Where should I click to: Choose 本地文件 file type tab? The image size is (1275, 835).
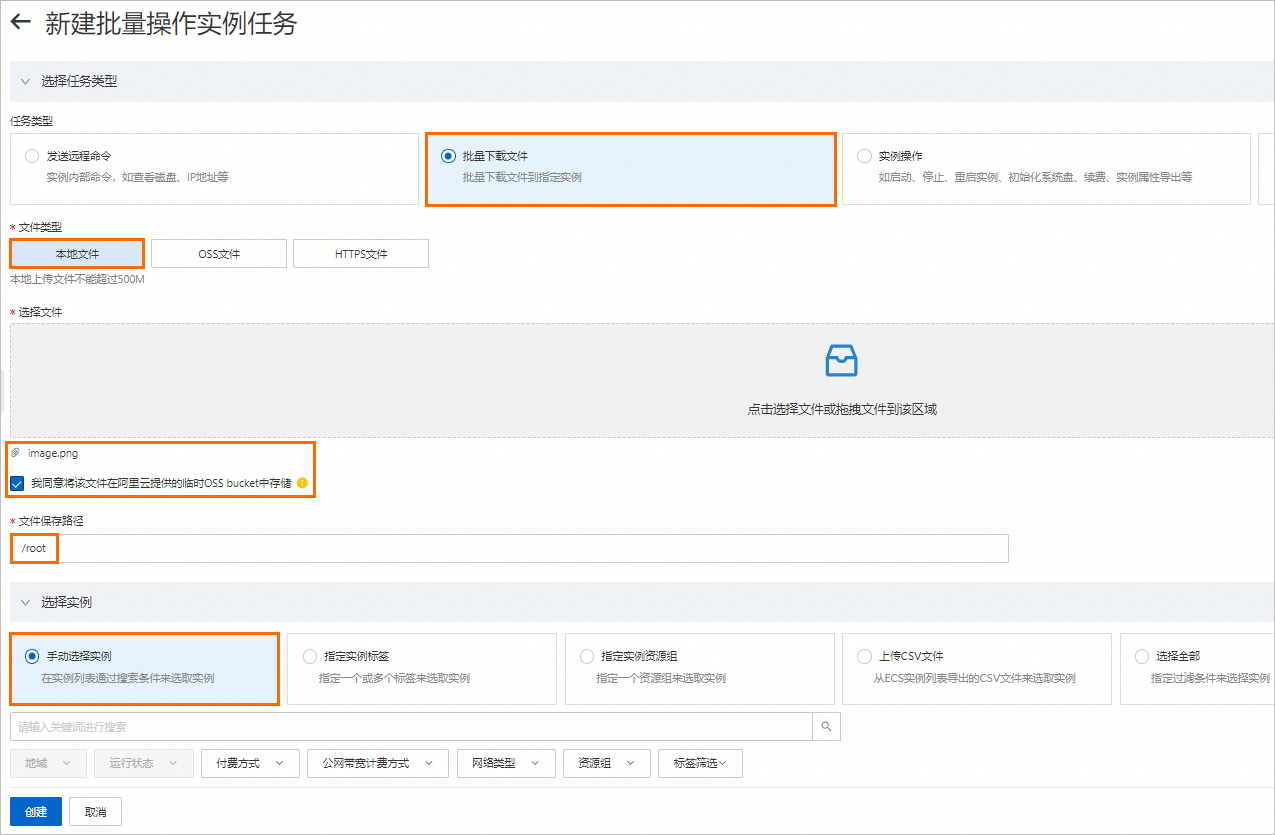click(x=77, y=254)
